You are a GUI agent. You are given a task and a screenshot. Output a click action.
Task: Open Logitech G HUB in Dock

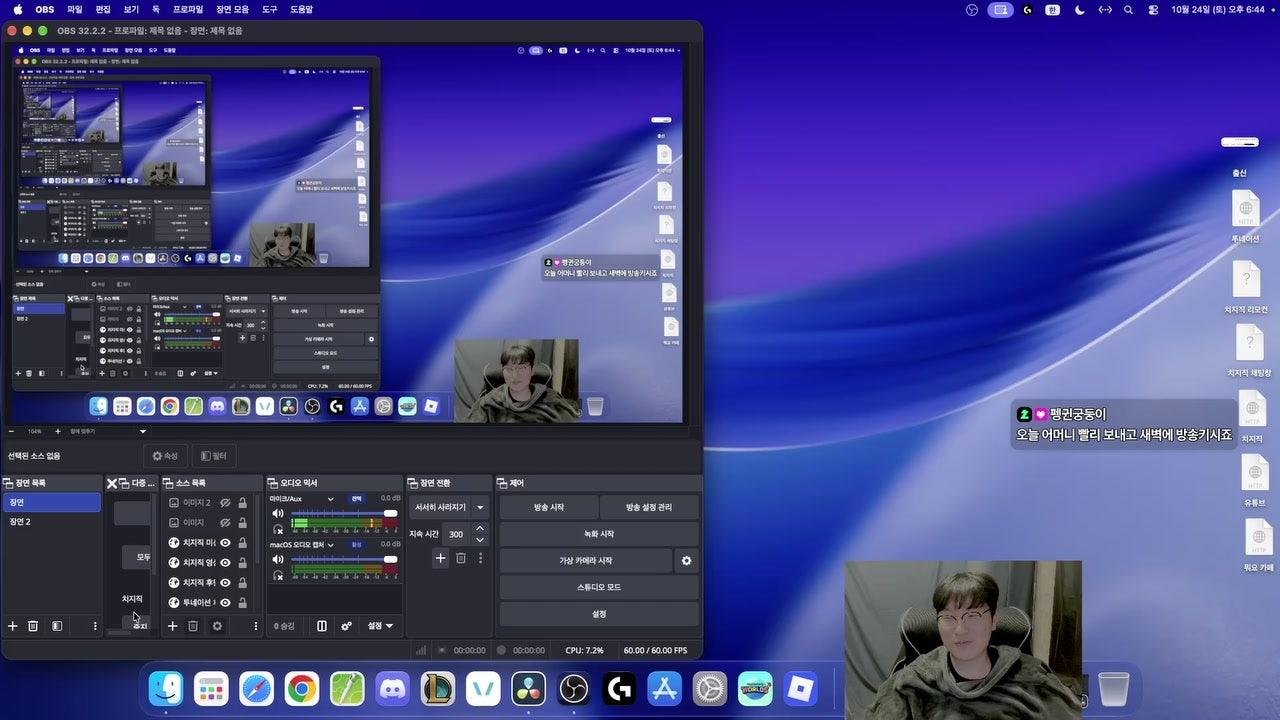(619, 688)
